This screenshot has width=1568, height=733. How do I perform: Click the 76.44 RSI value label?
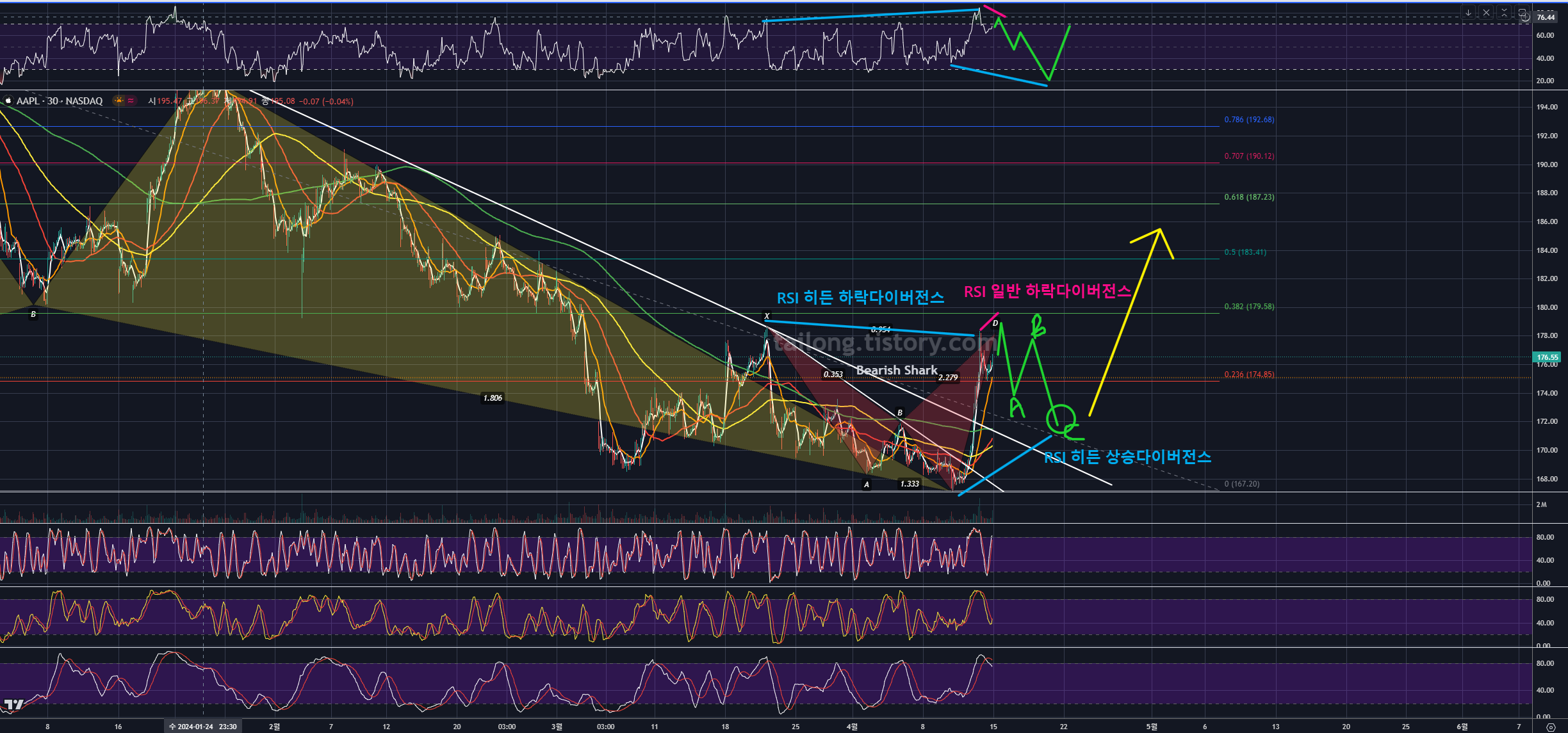tap(1546, 17)
